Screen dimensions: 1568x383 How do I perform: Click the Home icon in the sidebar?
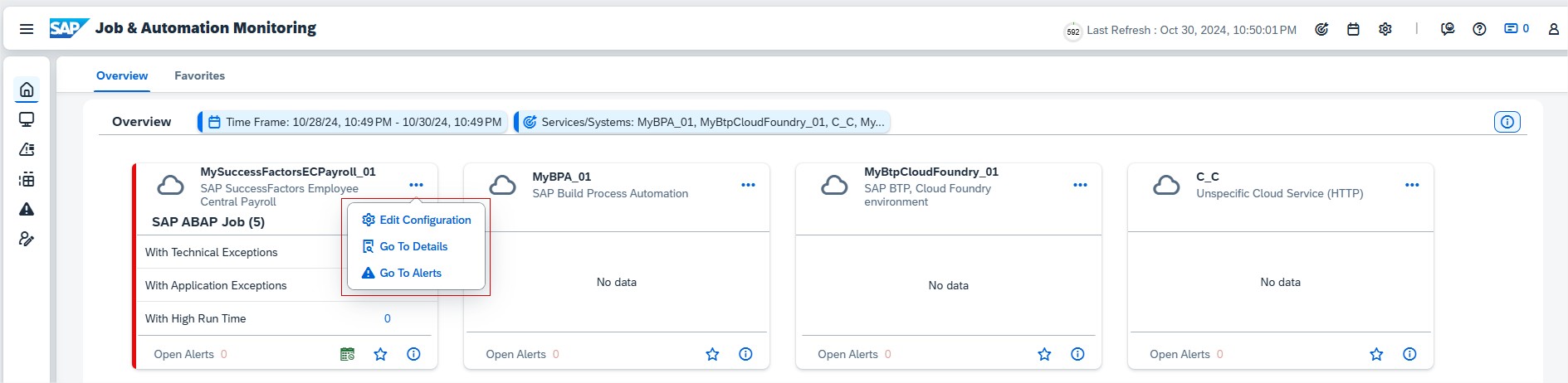tap(27, 90)
